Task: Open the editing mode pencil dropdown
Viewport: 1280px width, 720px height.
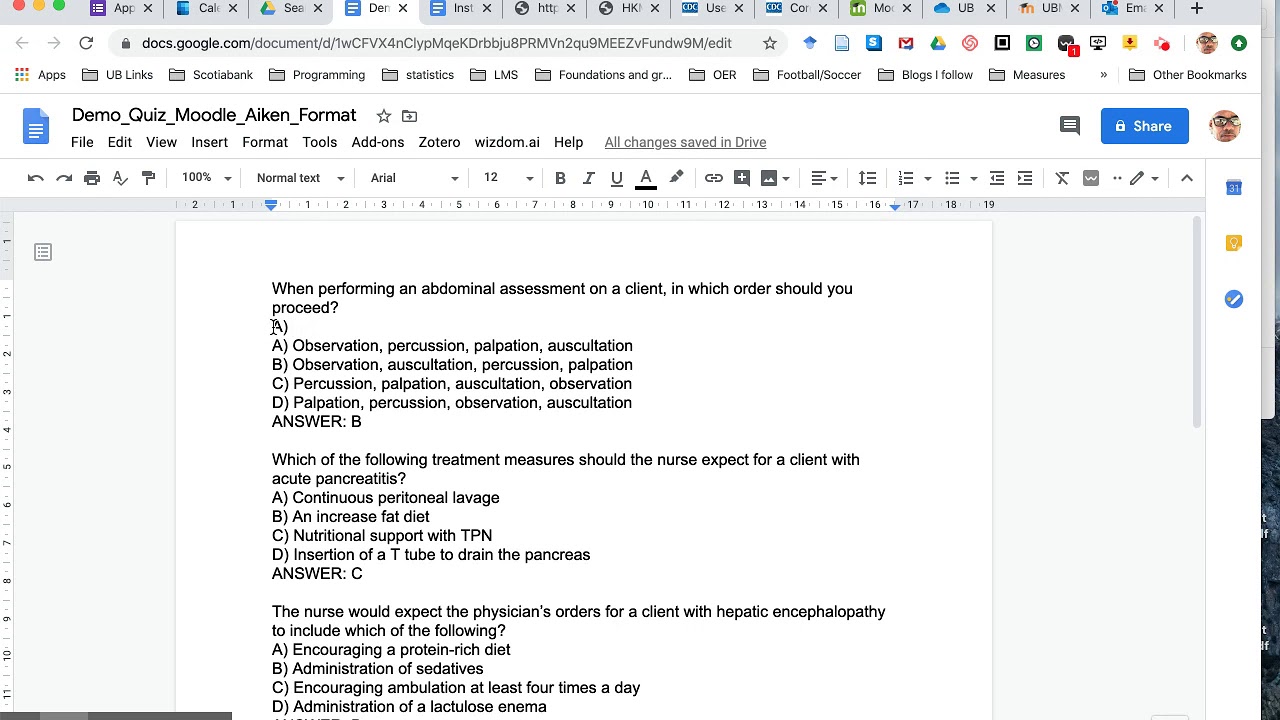Action: click(x=1144, y=178)
